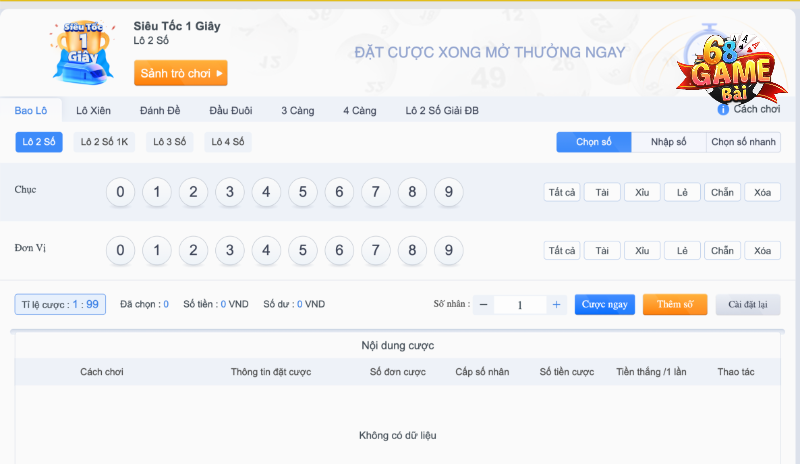Switch to the Lô Xiên tab
Image resolution: width=800 pixels, height=464 pixels.
point(92,110)
